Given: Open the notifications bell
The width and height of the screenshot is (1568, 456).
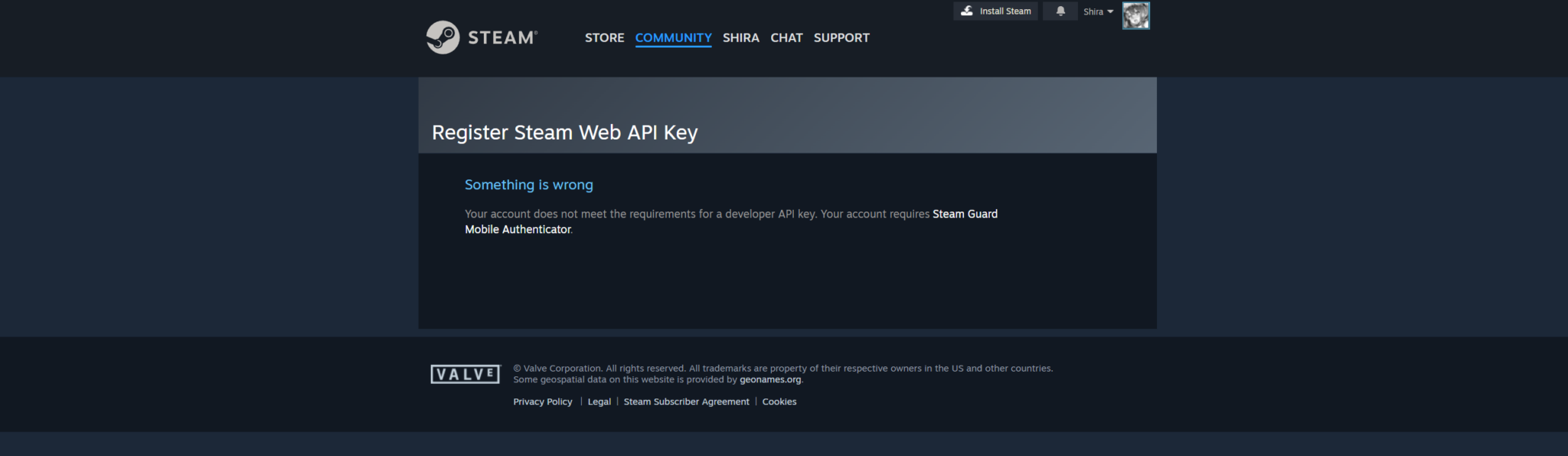Looking at the screenshot, I should tap(1060, 11).
